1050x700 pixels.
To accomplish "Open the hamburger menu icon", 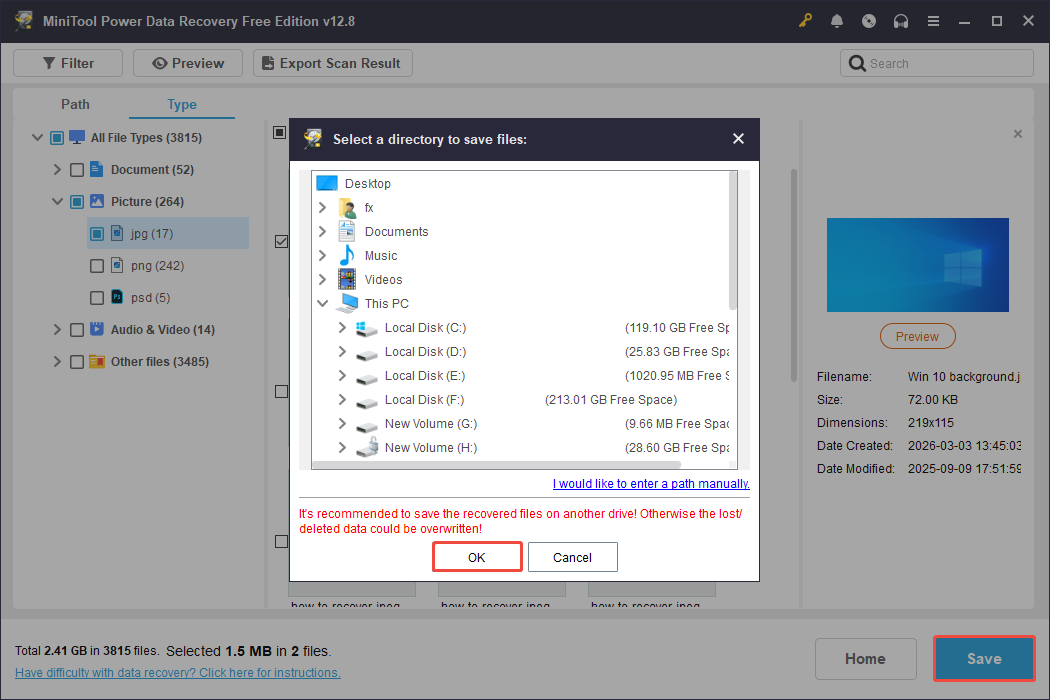I will click(933, 20).
